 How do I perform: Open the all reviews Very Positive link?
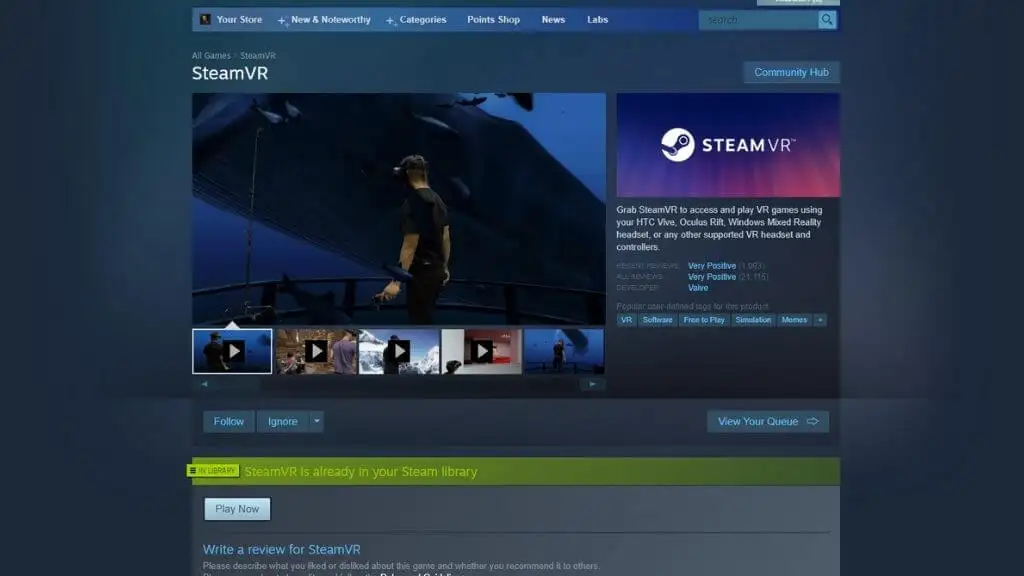tap(712, 277)
